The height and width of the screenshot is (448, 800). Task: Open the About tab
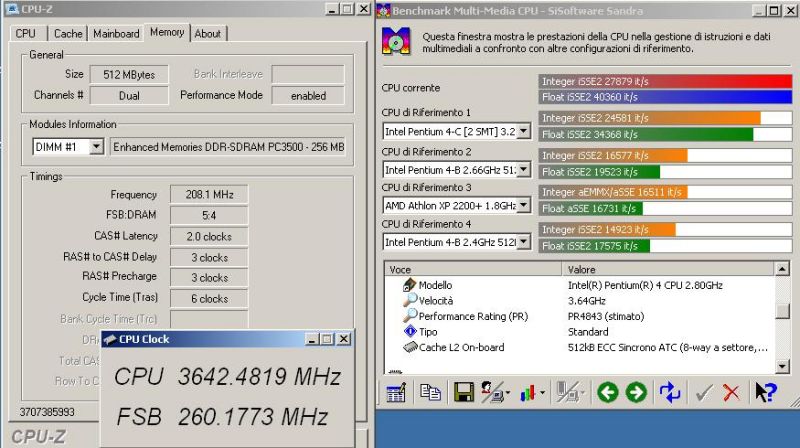[x=208, y=34]
